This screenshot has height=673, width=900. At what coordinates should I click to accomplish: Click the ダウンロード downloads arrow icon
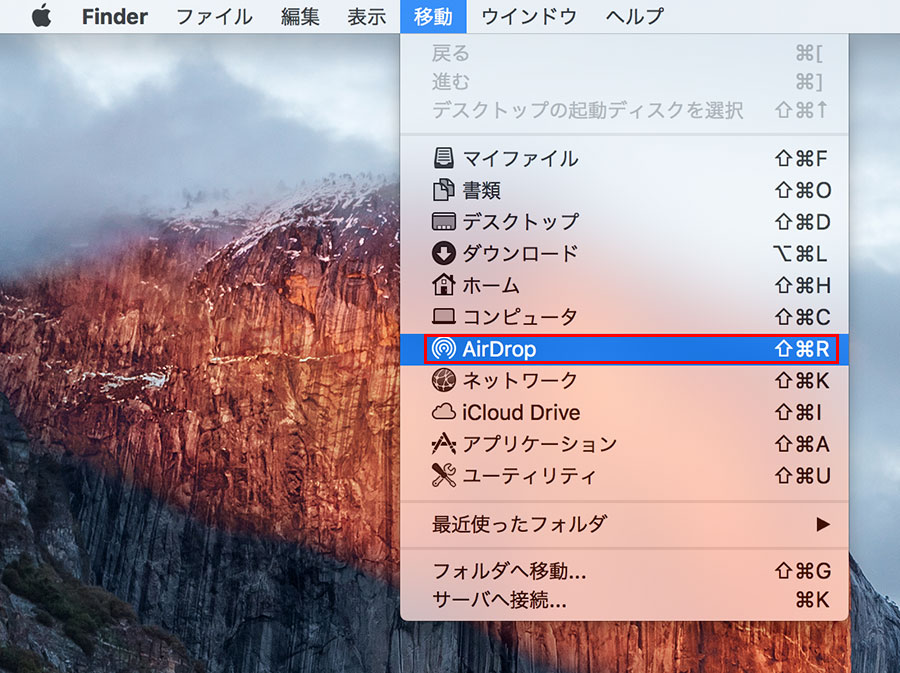[x=443, y=253]
